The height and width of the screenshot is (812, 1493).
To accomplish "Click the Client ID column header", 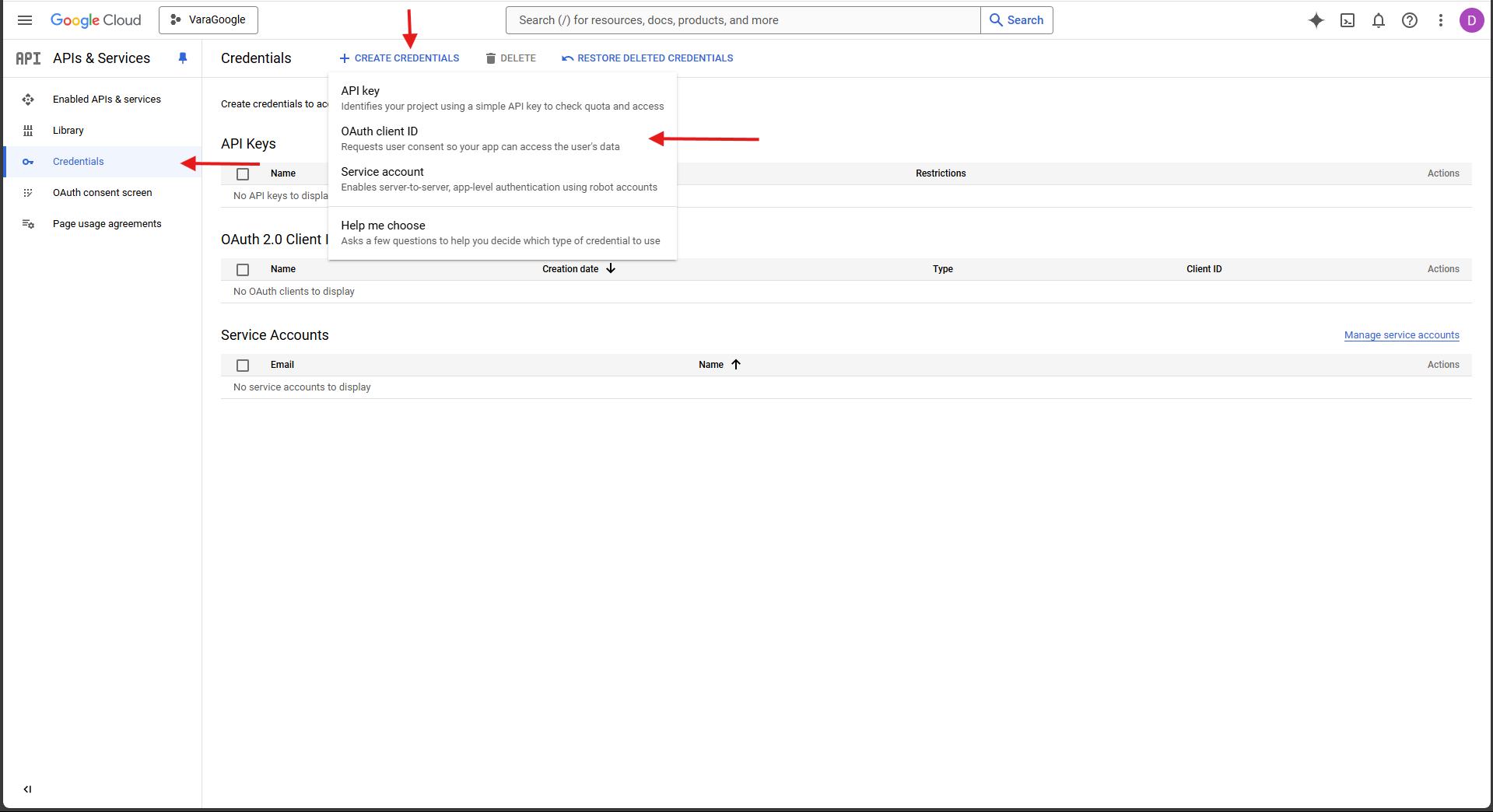I will coord(1204,269).
